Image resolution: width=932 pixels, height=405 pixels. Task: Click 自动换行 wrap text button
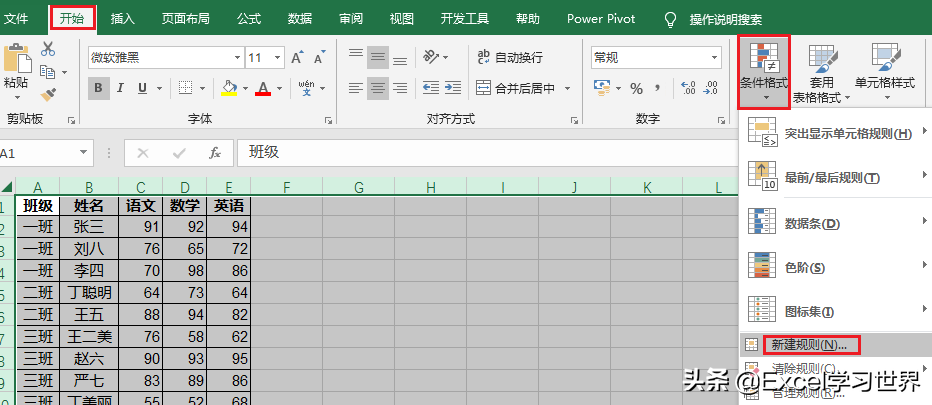click(510, 57)
